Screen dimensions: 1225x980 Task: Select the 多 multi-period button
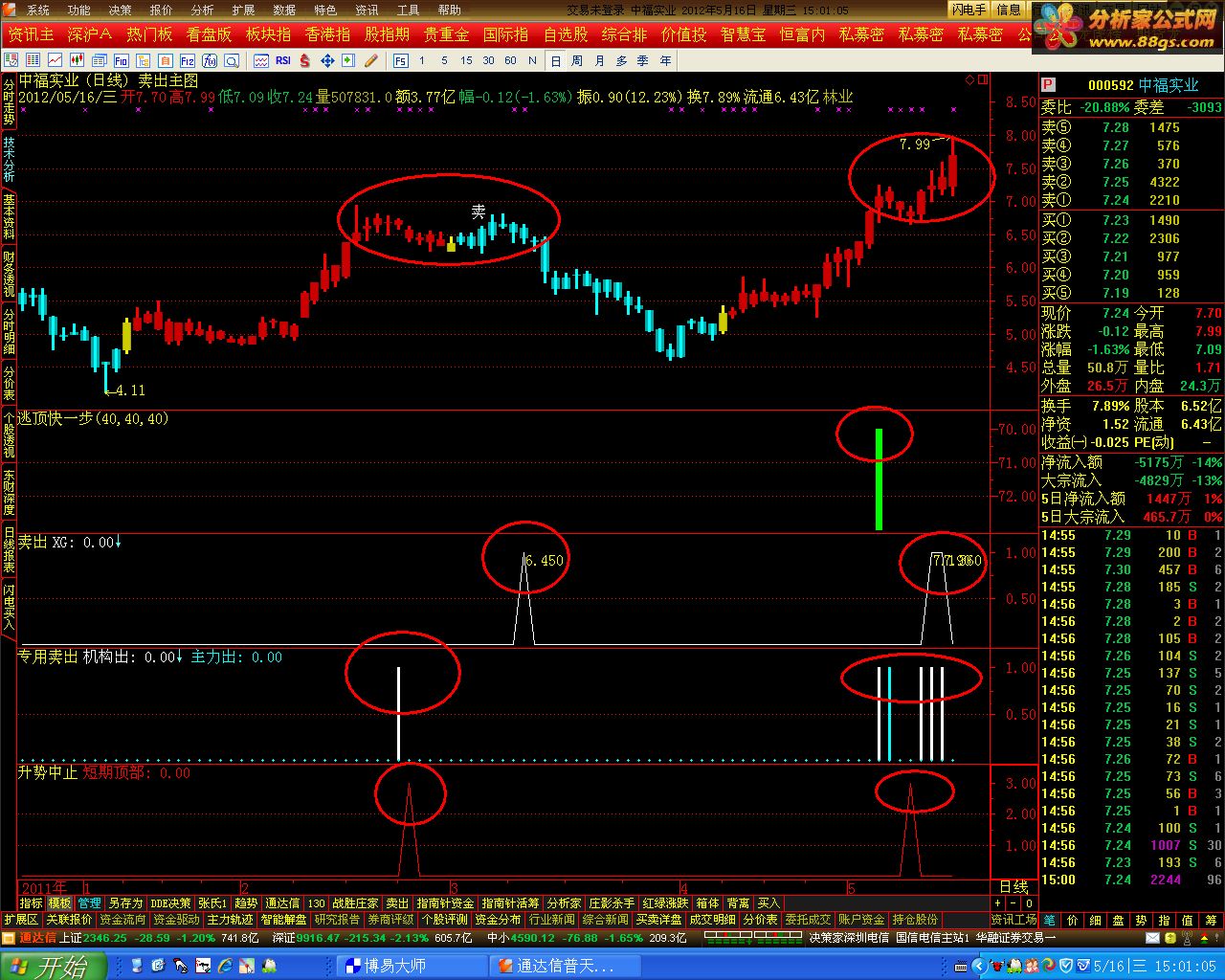[x=622, y=60]
